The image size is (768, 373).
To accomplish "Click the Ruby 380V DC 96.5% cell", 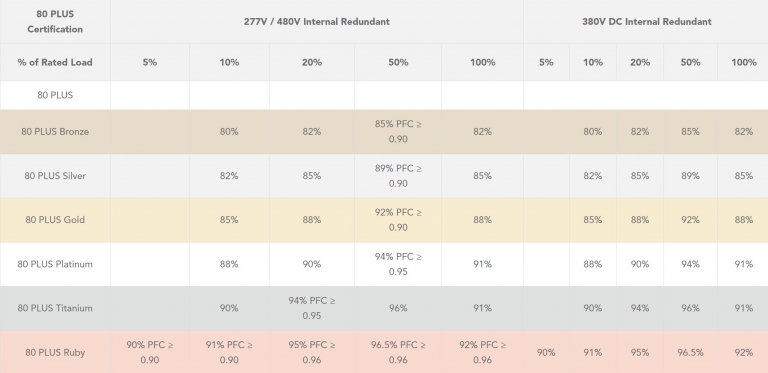I will [690, 352].
